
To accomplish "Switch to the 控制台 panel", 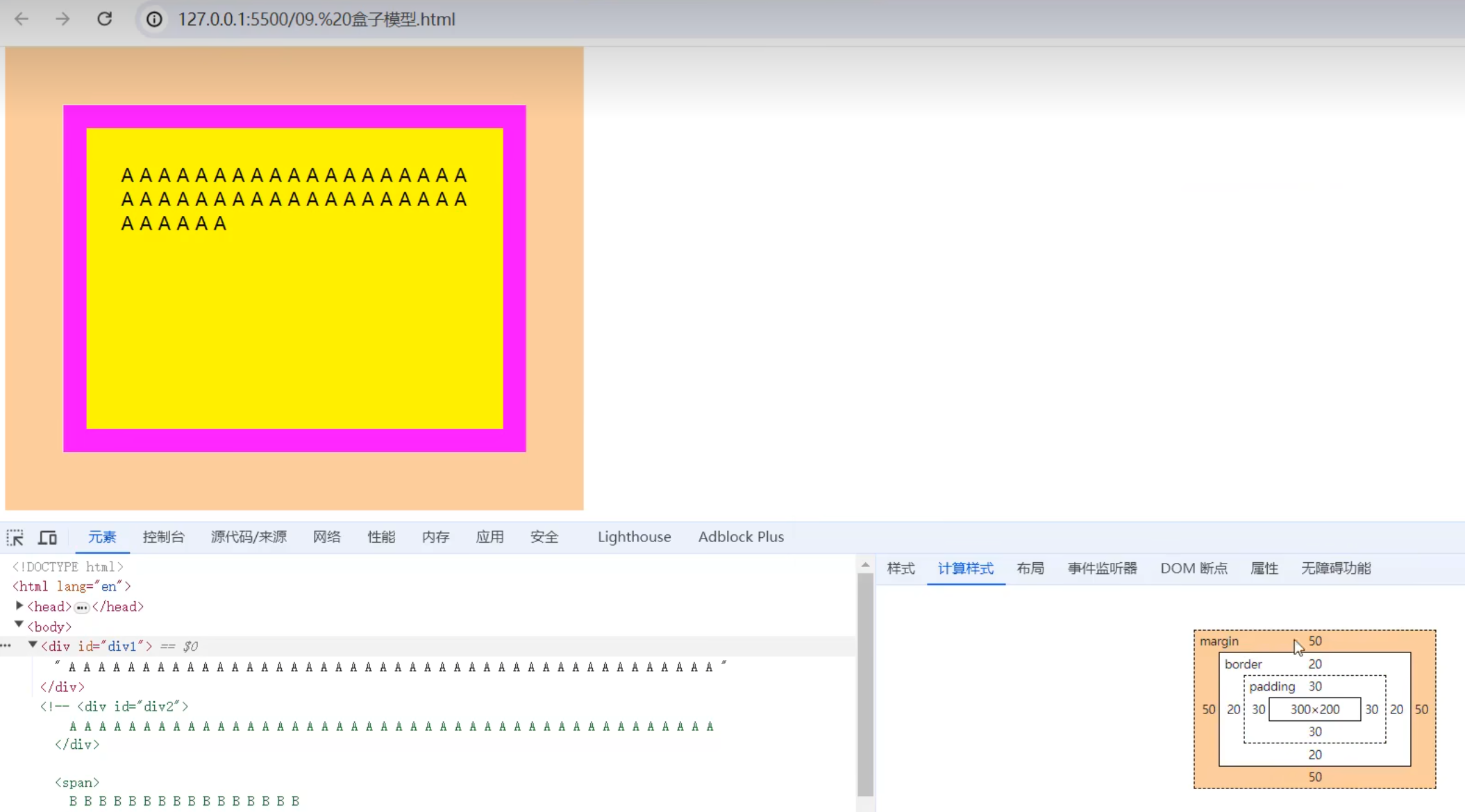I will [164, 536].
